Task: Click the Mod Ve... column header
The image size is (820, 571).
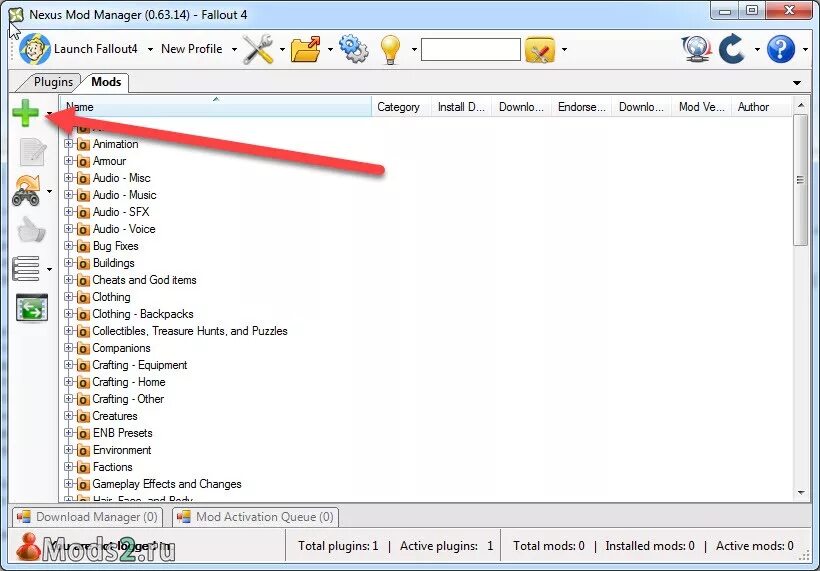Action: pyautogui.click(x=701, y=107)
